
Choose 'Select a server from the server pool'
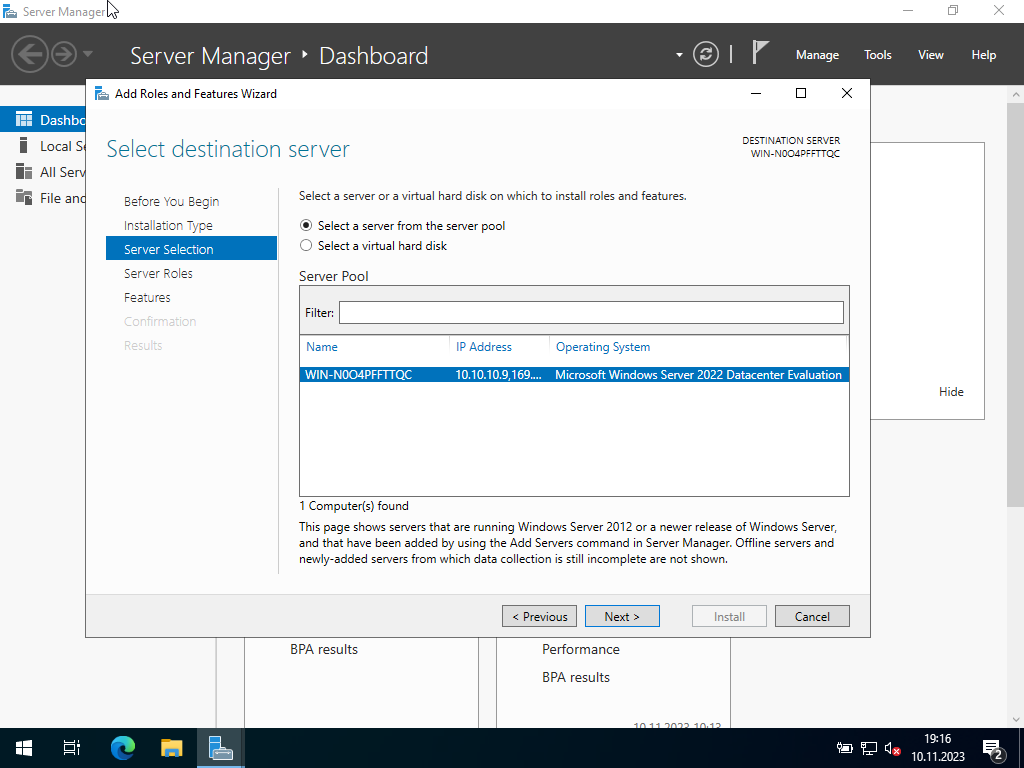click(x=306, y=225)
